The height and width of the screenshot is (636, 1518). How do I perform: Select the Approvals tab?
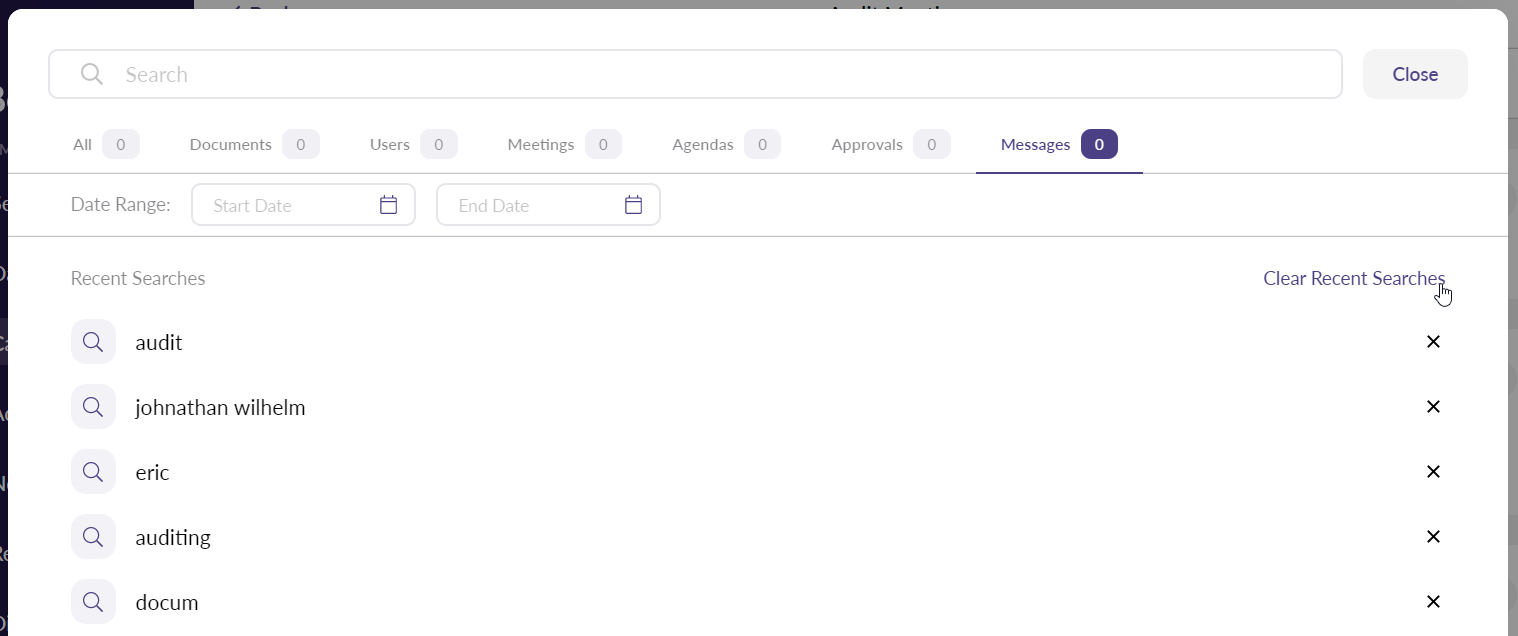coord(889,145)
